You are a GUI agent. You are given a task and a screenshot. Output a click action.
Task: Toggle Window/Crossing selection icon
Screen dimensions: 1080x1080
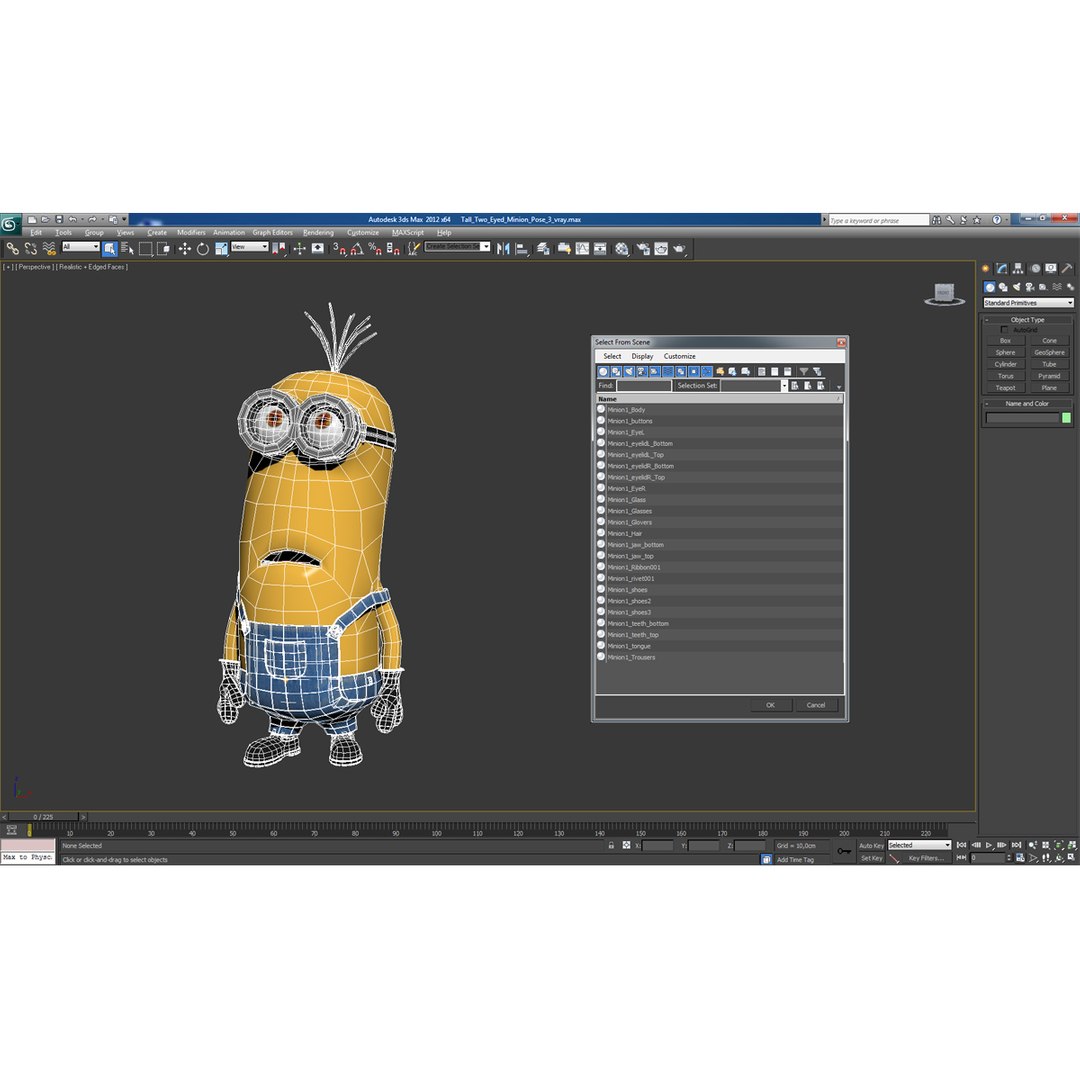163,249
